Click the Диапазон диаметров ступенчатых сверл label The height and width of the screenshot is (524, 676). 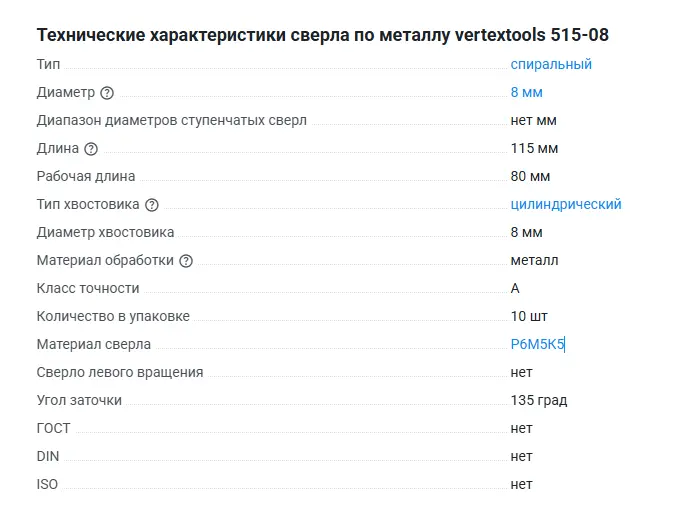click(x=171, y=120)
